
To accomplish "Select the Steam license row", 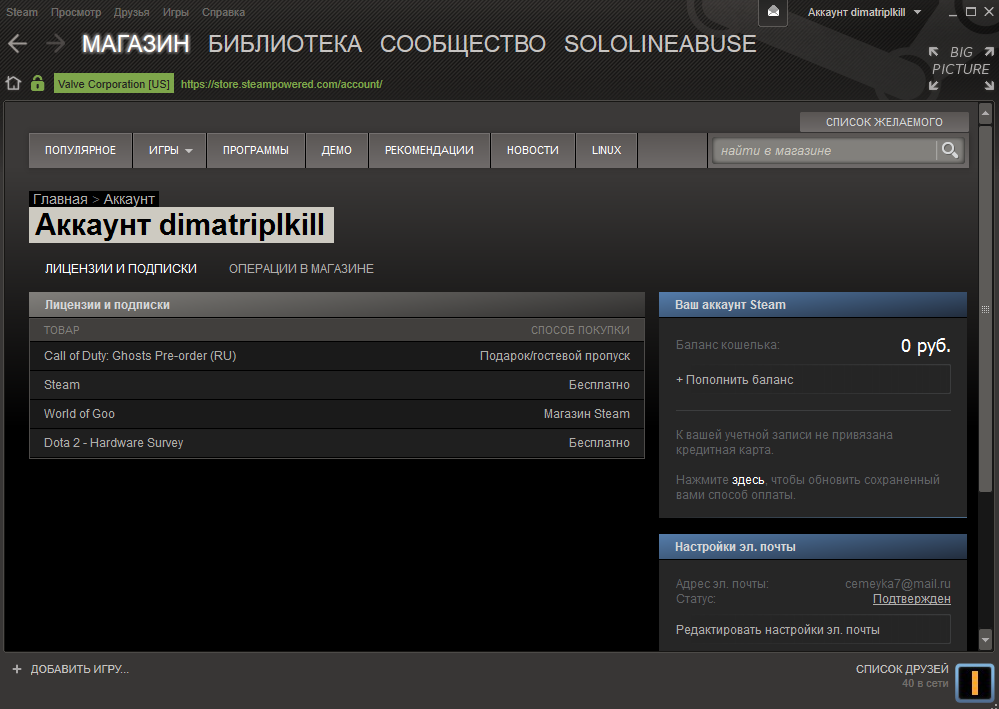I will point(337,385).
